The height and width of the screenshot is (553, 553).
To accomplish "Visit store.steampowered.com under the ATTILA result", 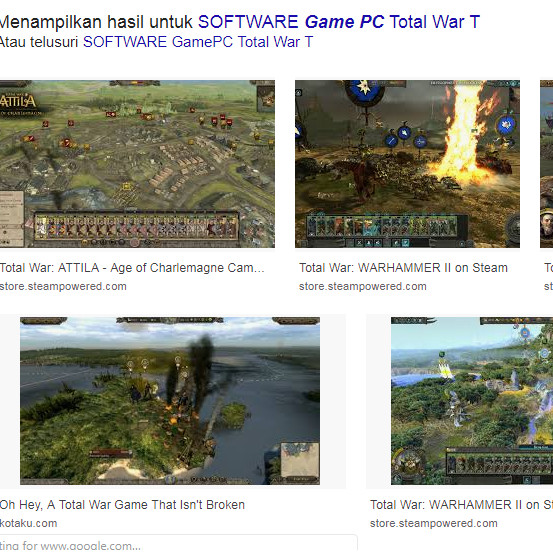I will point(63,286).
